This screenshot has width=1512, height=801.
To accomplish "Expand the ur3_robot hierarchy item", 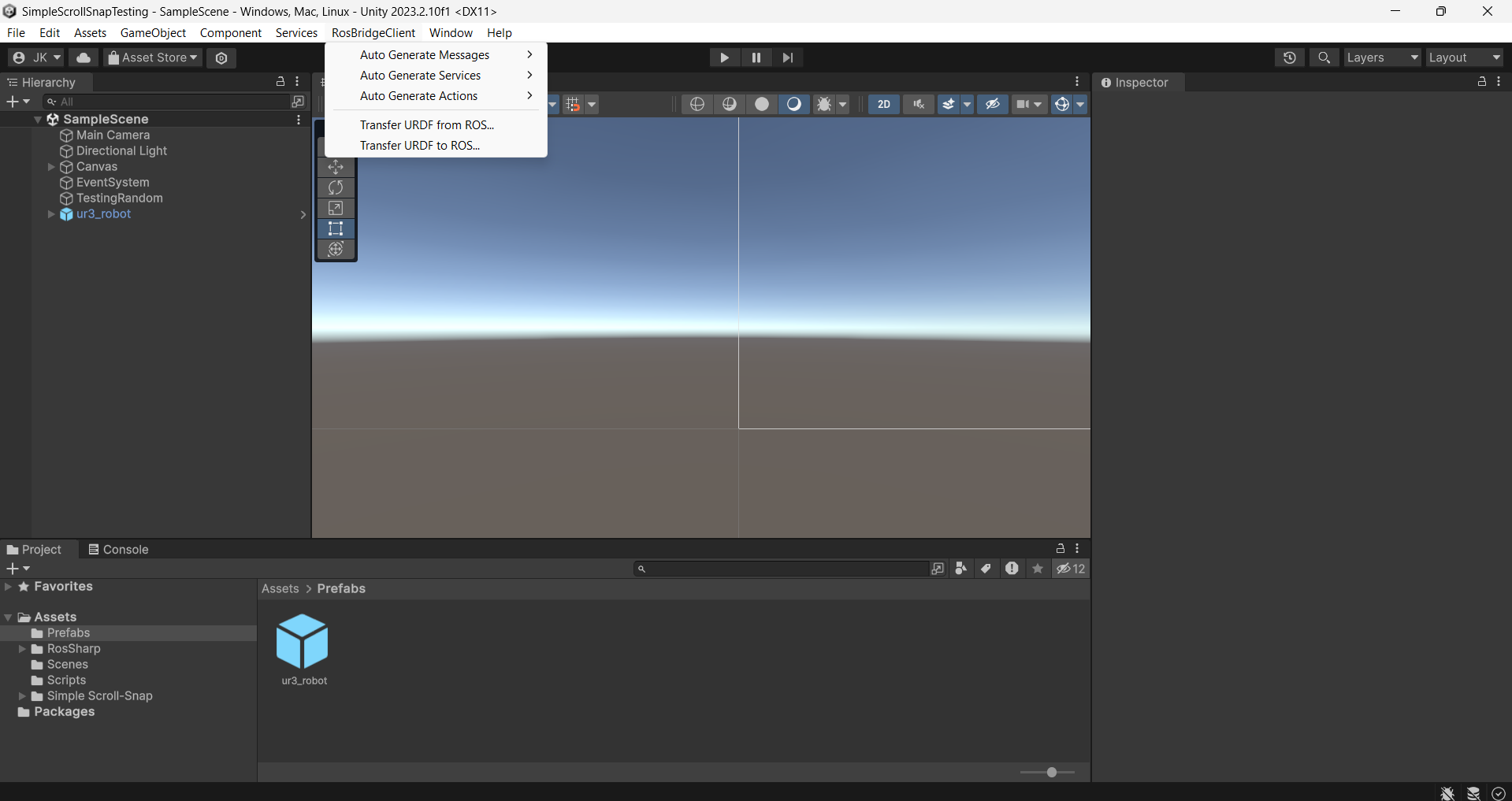I will pyautogui.click(x=51, y=214).
